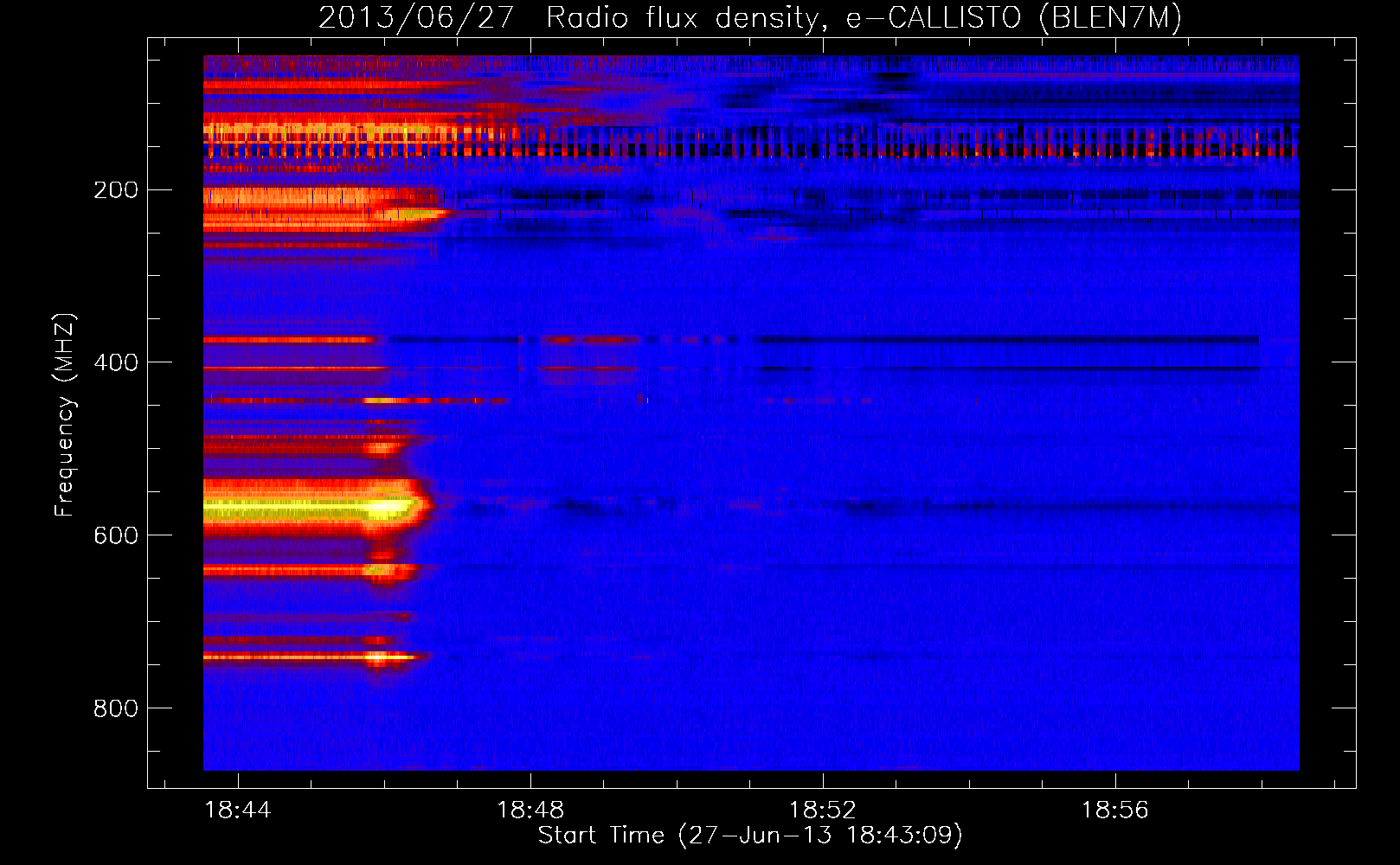Click the '400' frequency axis label
Viewport: 1400px width, 865px height.
(x=116, y=362)
